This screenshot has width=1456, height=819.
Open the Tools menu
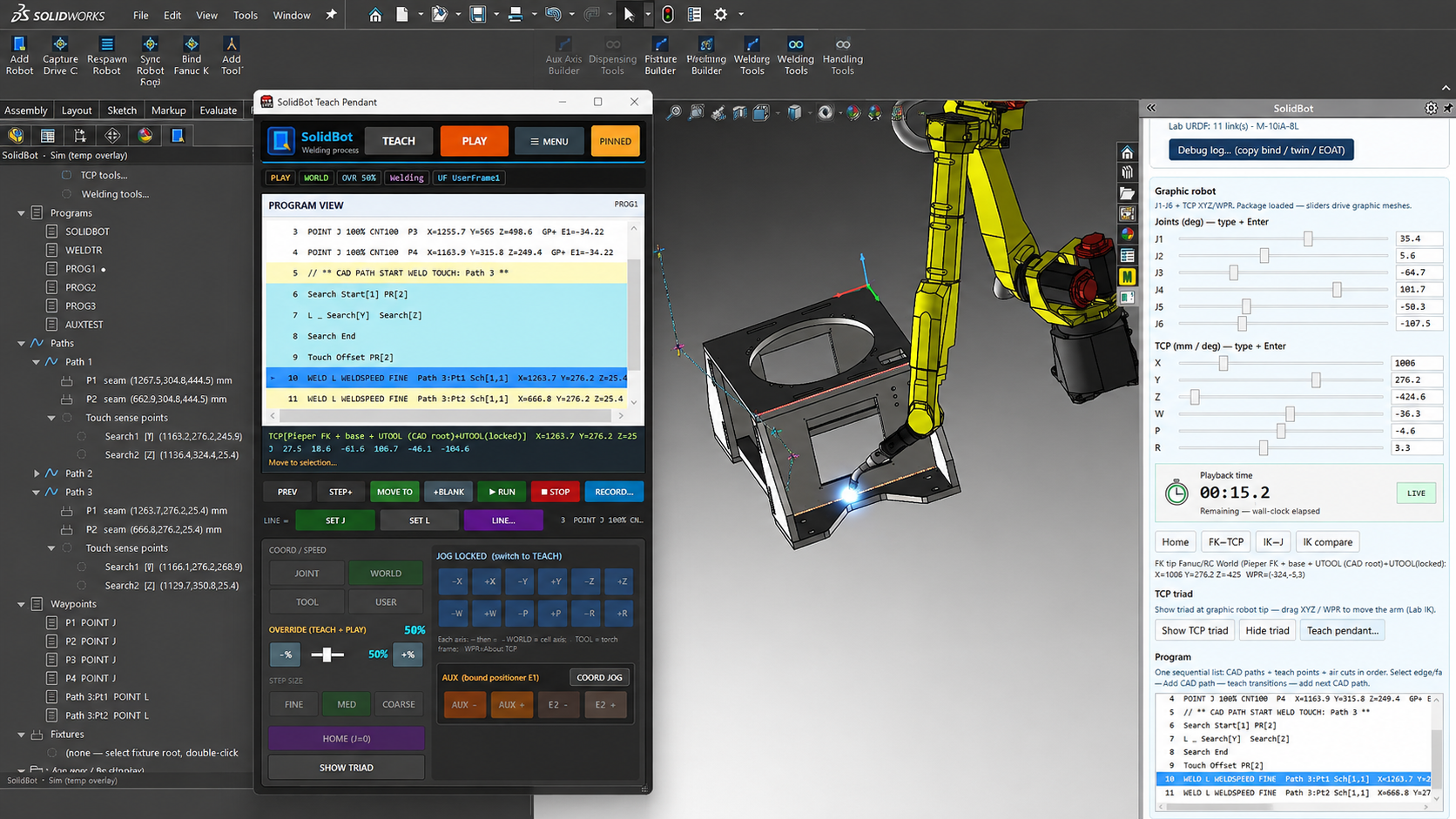(246, 15)
